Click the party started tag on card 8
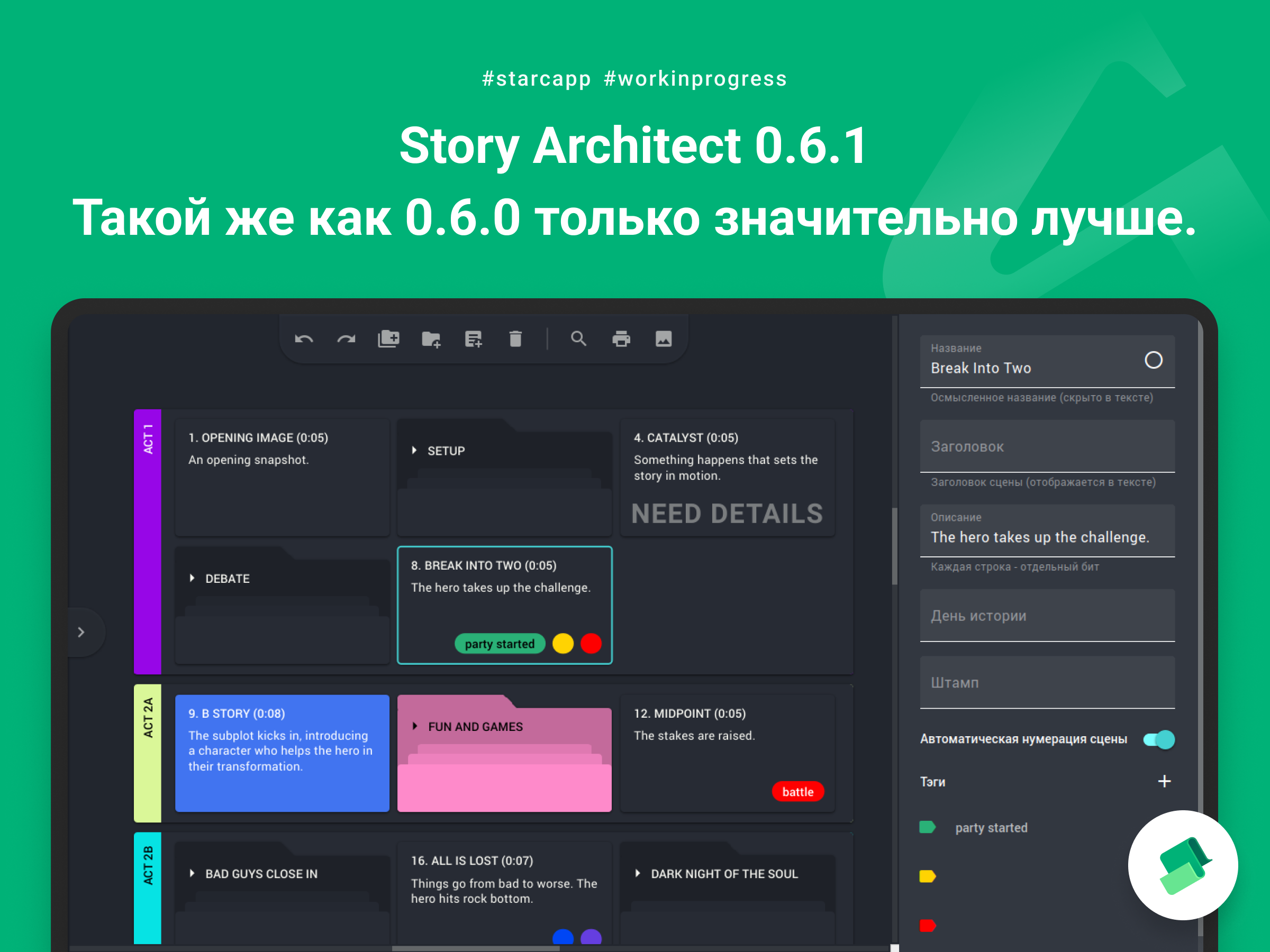1270x952 pixels. pyautogui.click(x=500, y=644)
